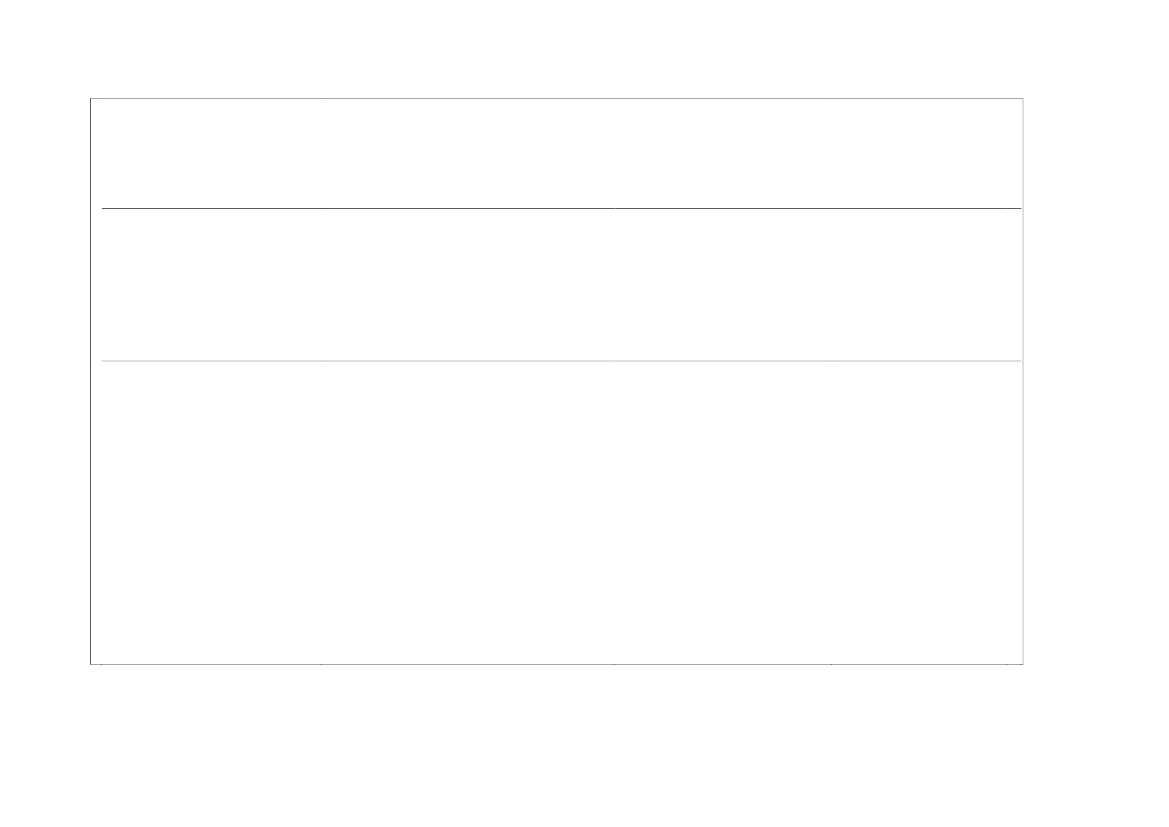
Task: Select the blank region between the two horizontal lines
Action: (557, 285)
